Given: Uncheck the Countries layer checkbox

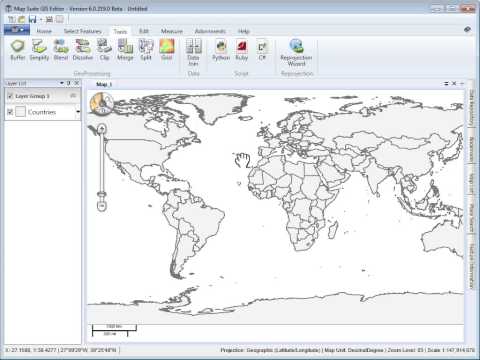Looking at the screenshot, I should pyautogui.click(x=10, y=112).
